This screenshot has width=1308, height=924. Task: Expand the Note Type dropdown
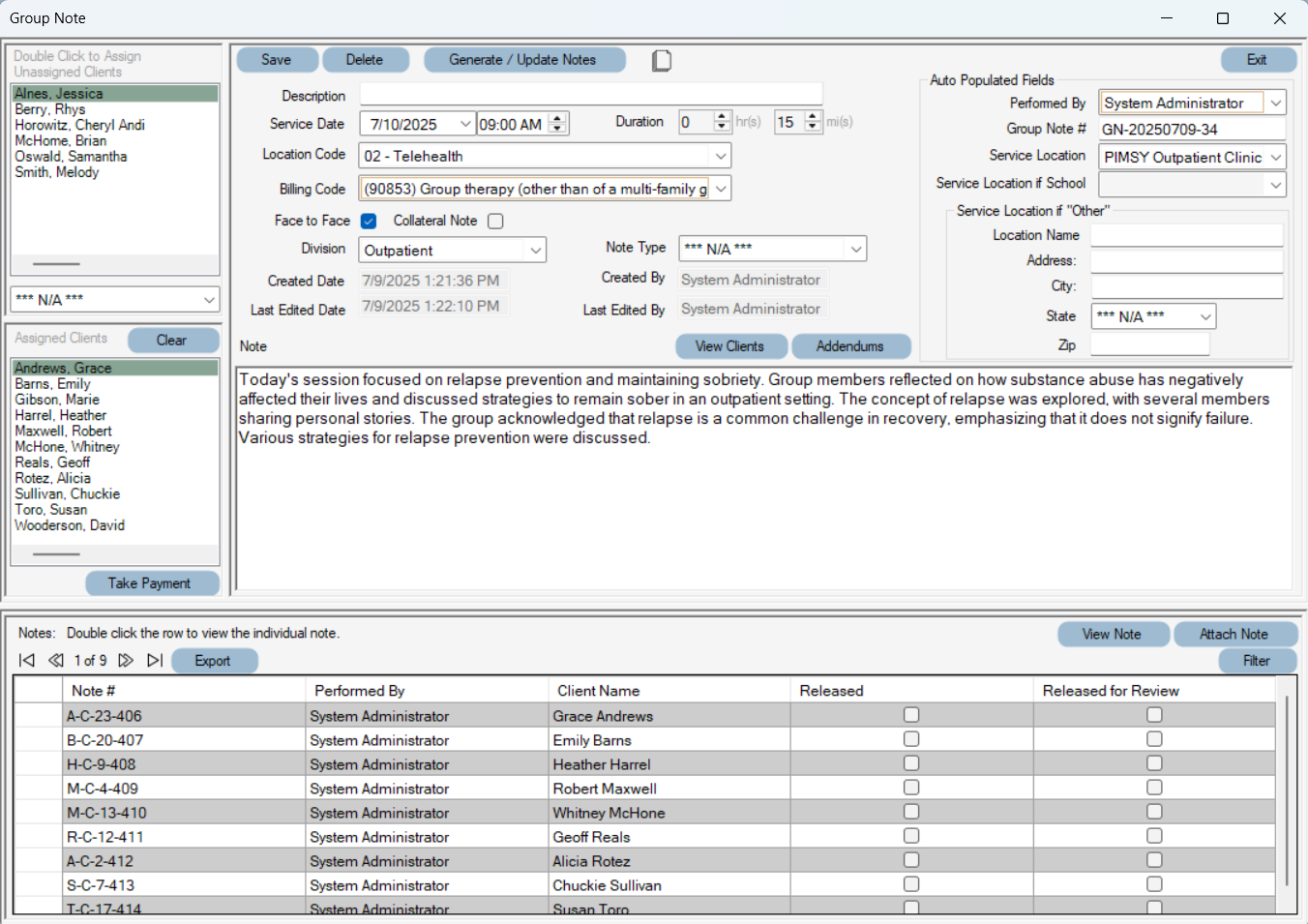(x=854, y=249)
